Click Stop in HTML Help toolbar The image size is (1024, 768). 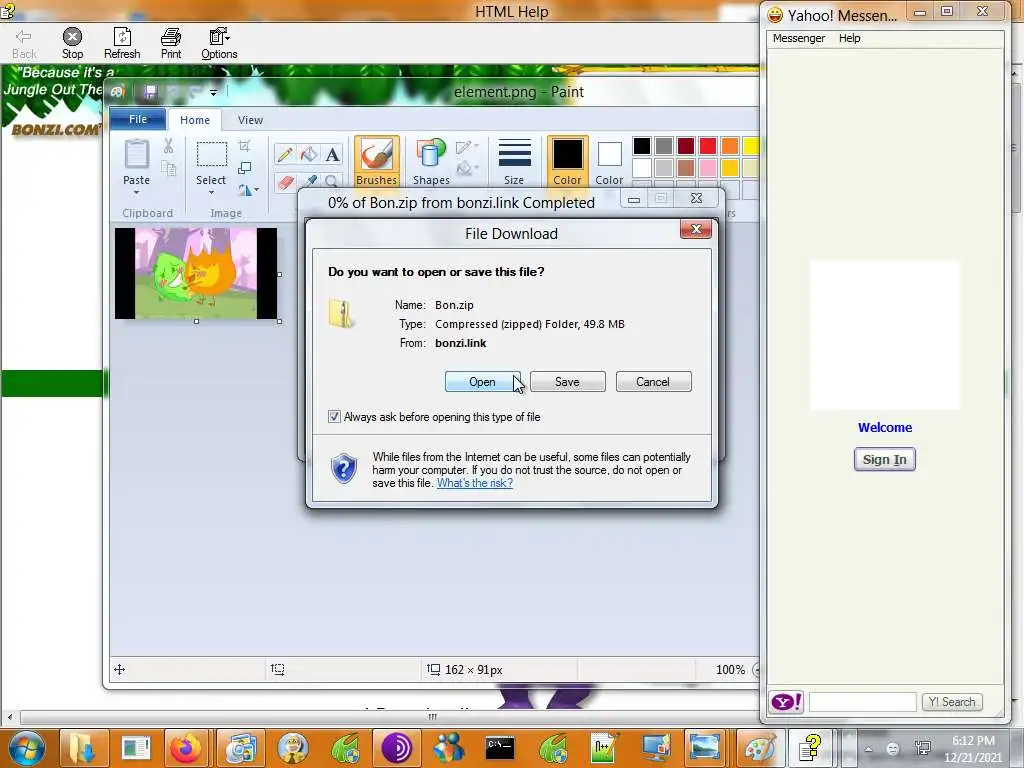pyautogui.click(x=72, y=44)
